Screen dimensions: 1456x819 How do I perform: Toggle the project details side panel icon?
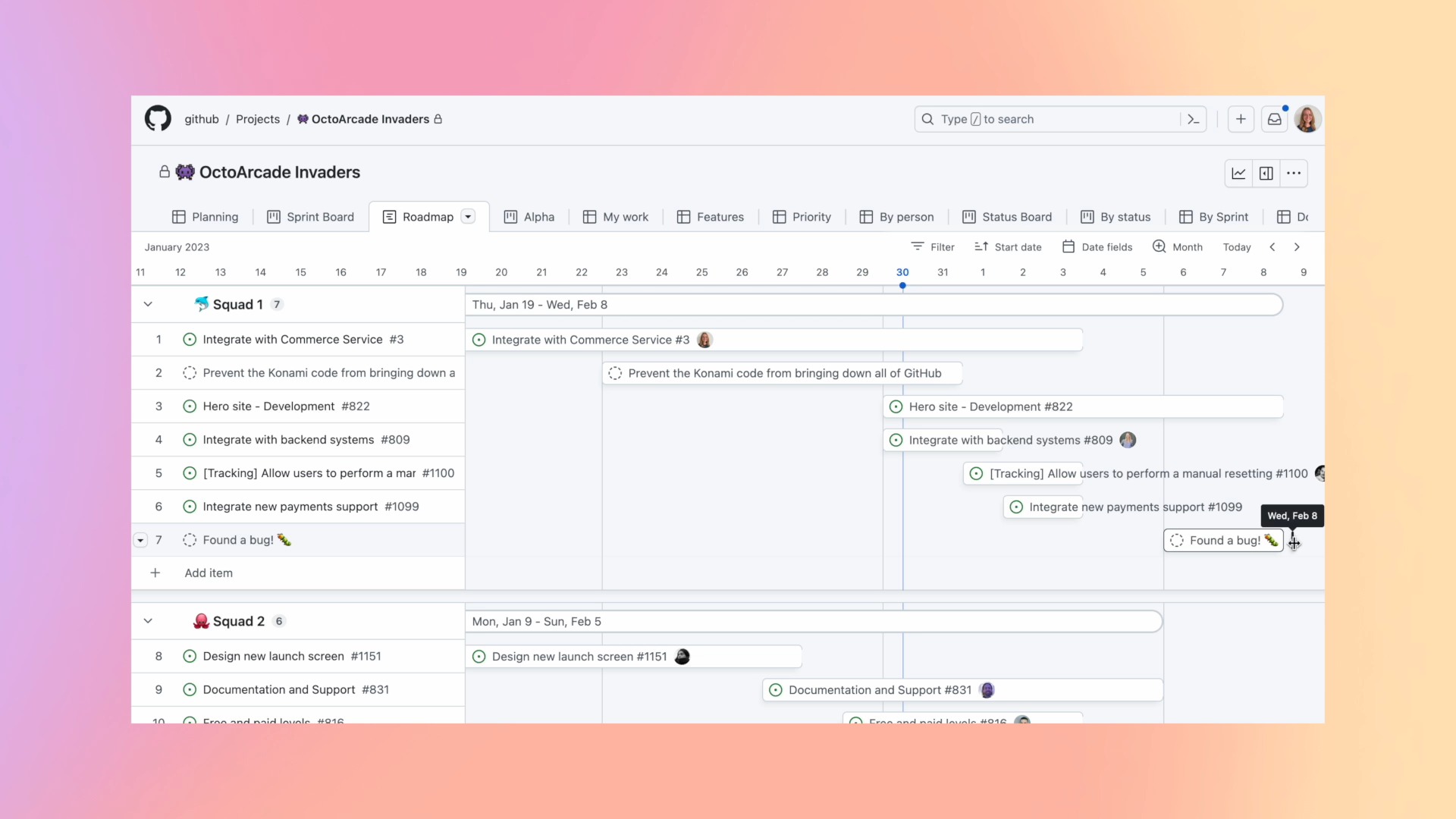pos(1266,174)
